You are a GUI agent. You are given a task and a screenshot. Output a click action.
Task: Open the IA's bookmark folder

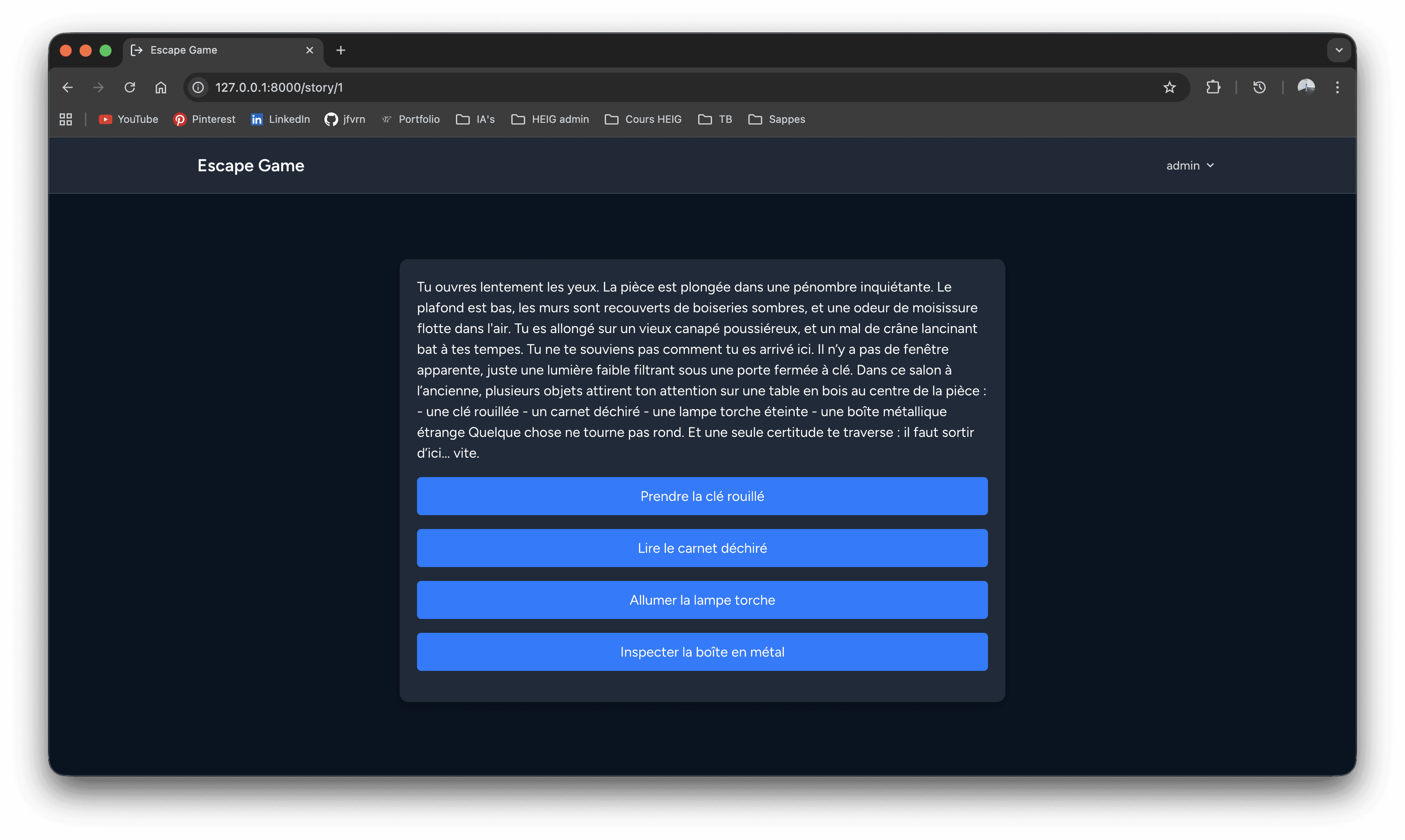(x=475, y=119)
